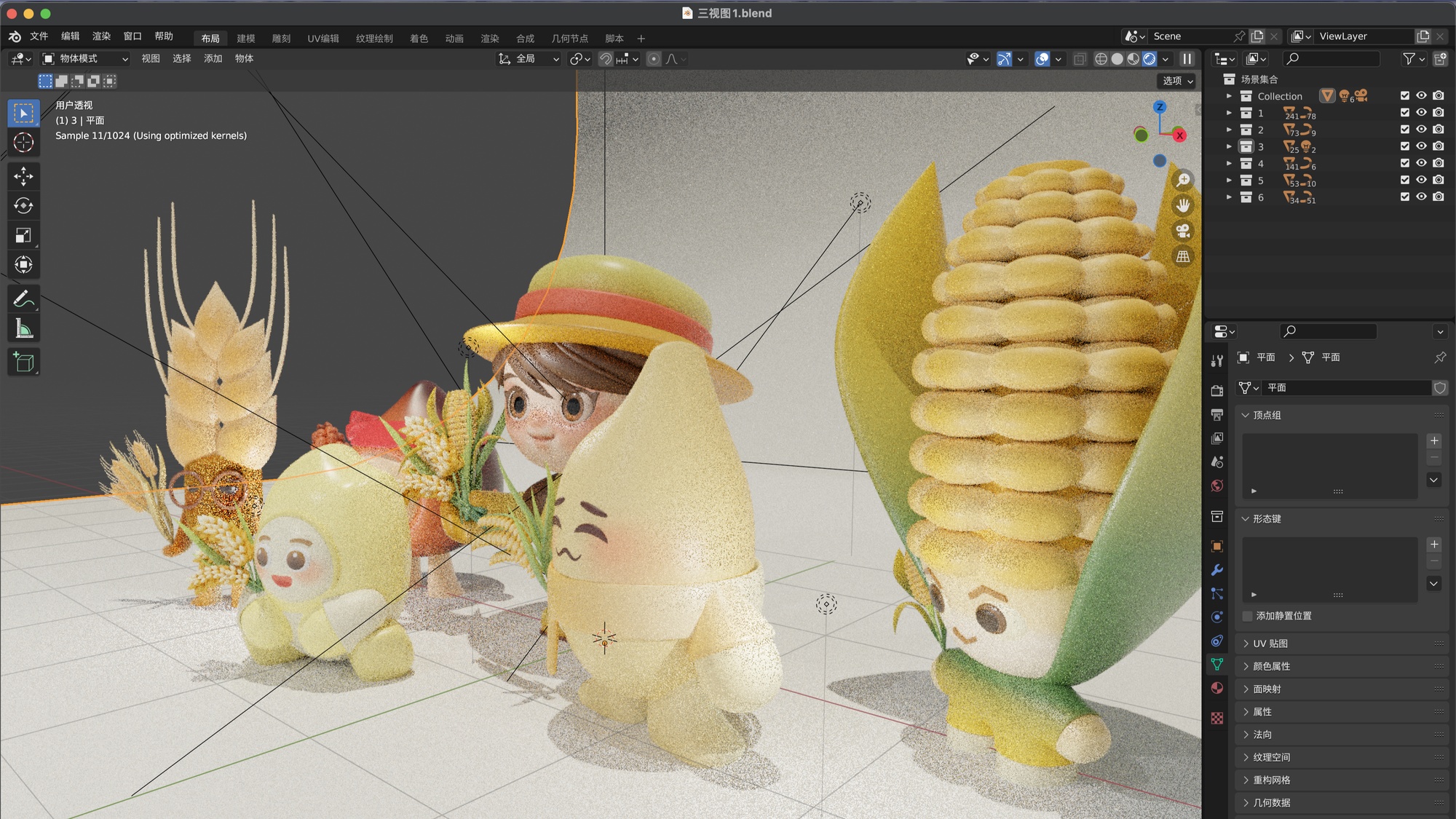
Task: Select the Add Cube tool
Action: coord(23,362)
